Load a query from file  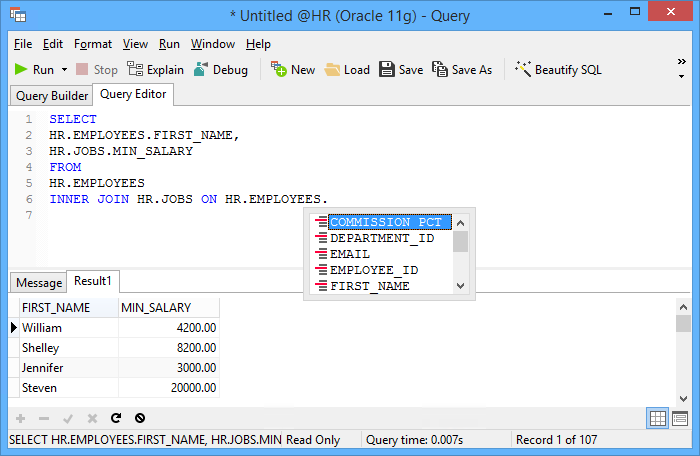347,70
